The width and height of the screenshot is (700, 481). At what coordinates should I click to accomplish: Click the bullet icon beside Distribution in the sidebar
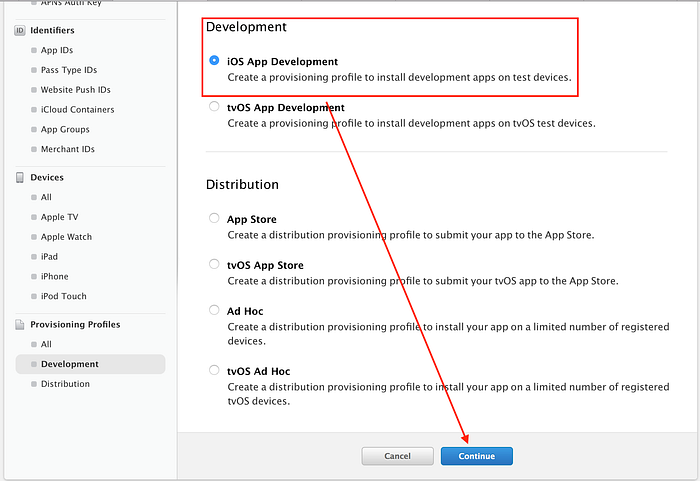coord(34,384)
